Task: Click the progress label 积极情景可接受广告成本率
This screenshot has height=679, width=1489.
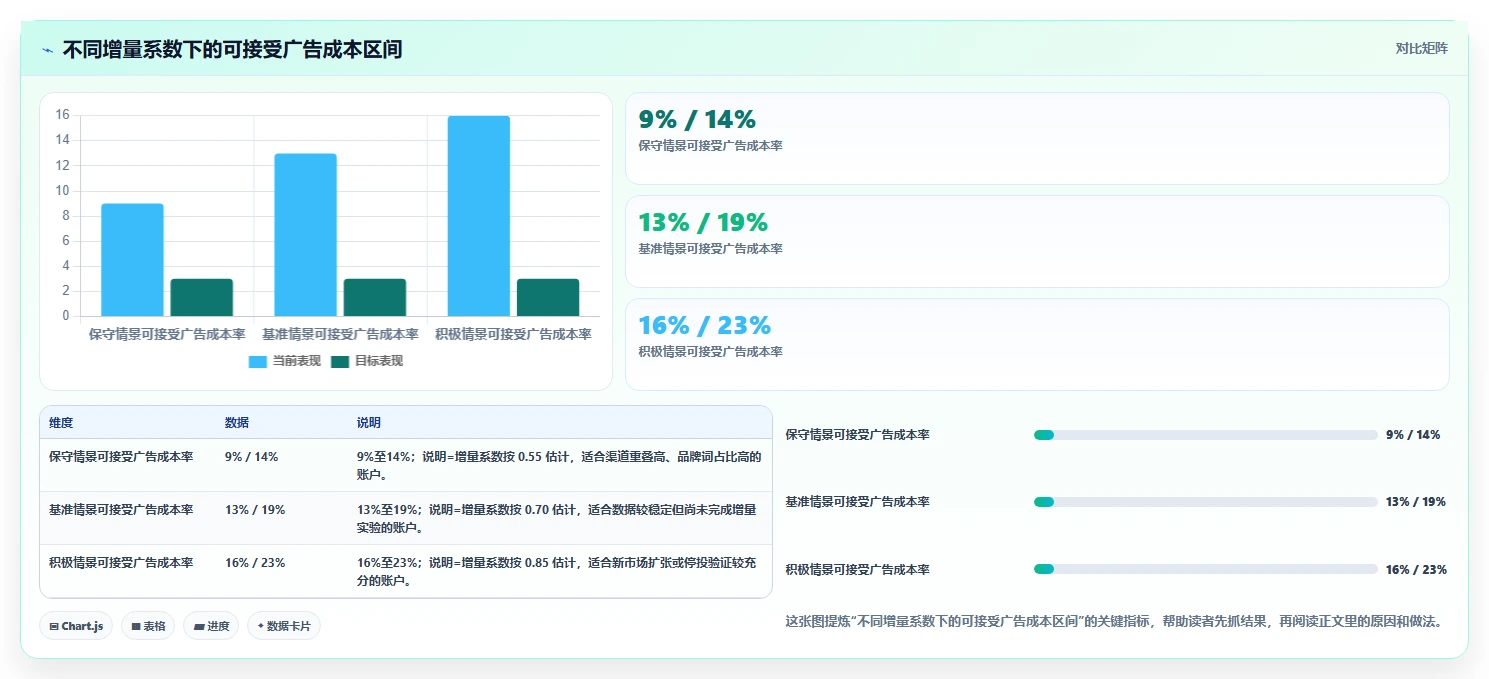Action: (858, 570)
